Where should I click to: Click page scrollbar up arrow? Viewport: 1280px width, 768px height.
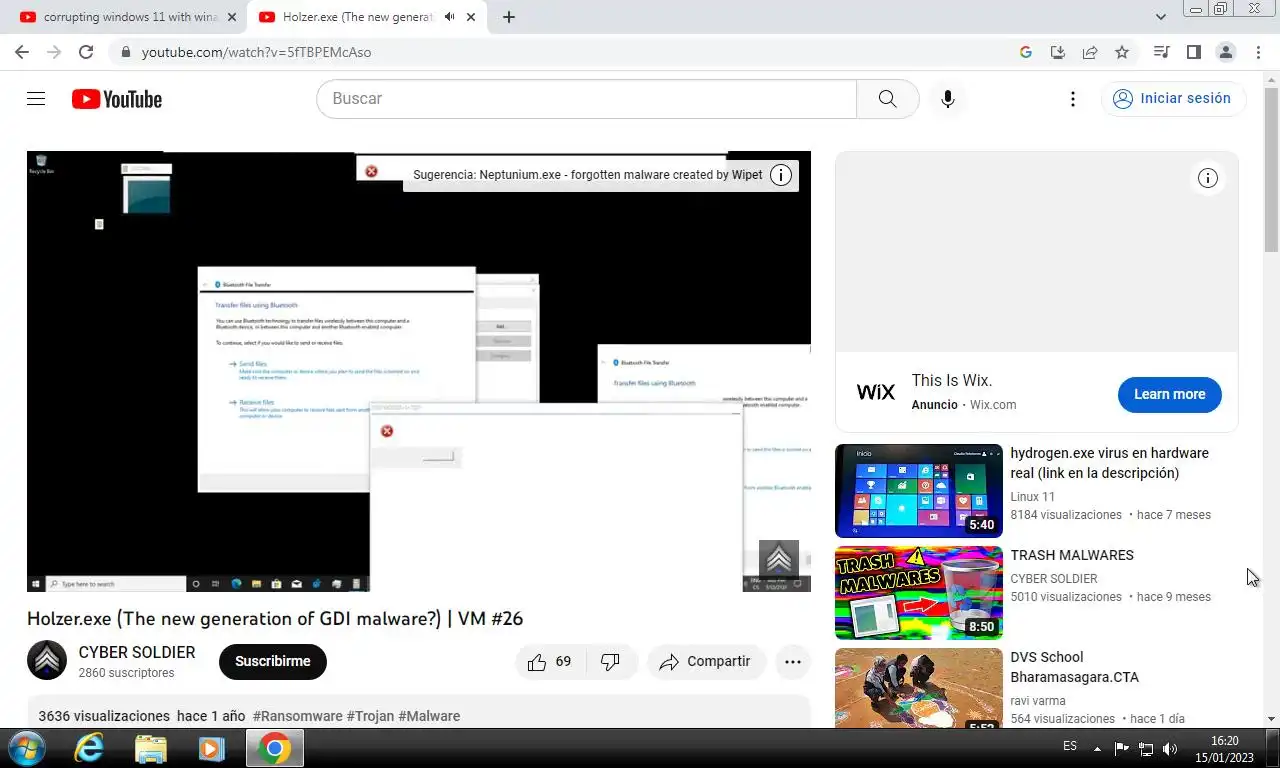click(x=1271, y=79)
